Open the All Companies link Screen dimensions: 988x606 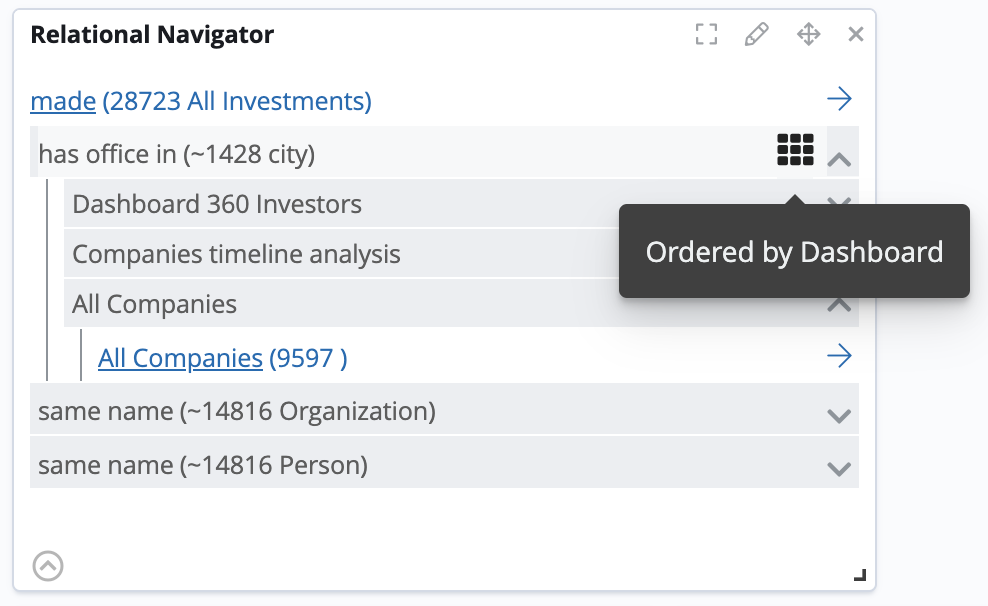180,358
